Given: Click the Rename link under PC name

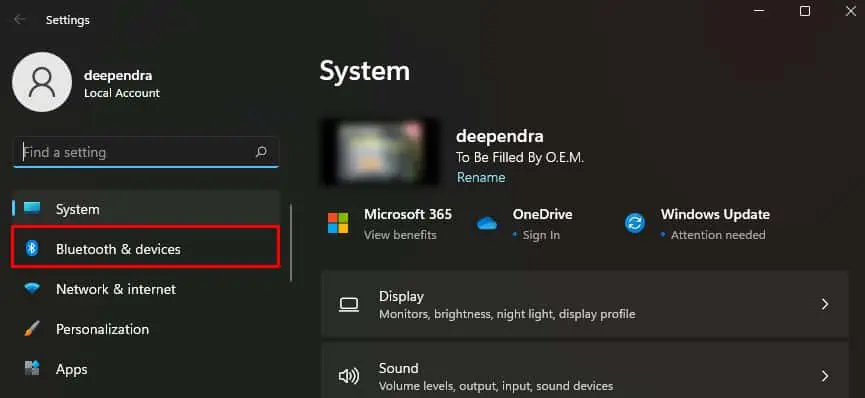Looking at the screenshot, I should click(480, 177).
